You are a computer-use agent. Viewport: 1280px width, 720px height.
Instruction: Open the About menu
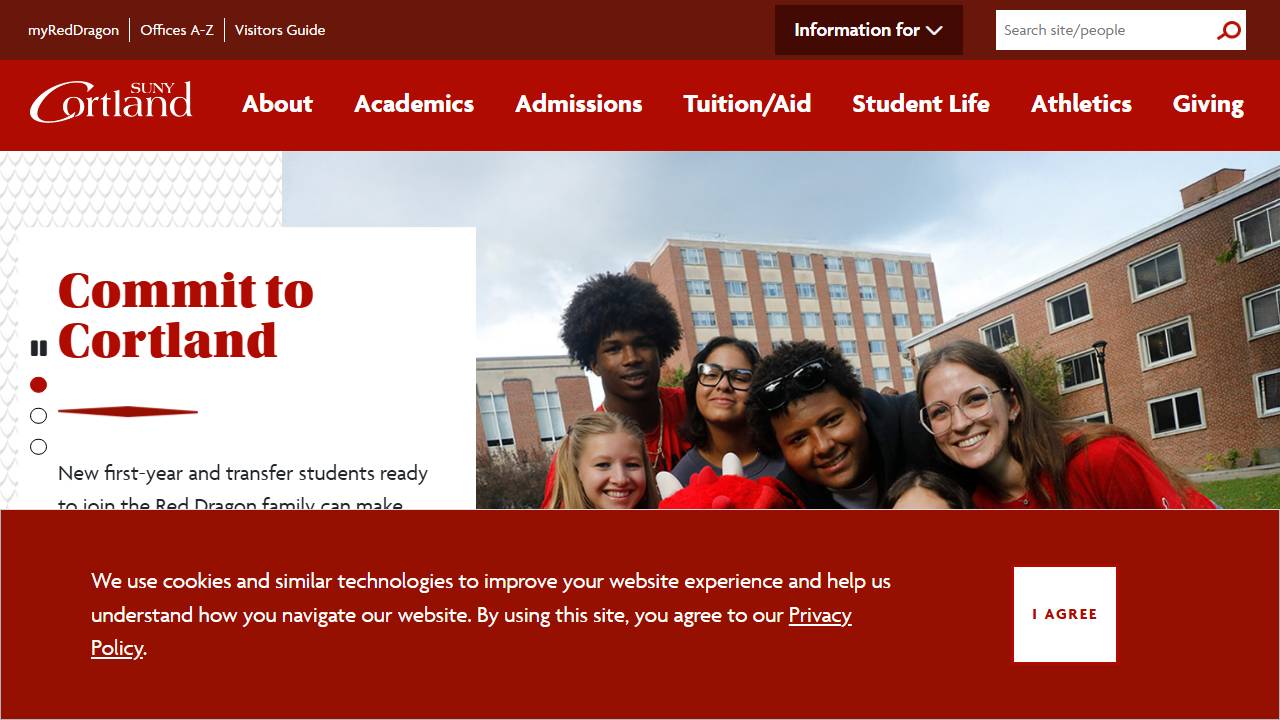coord(277,104)
